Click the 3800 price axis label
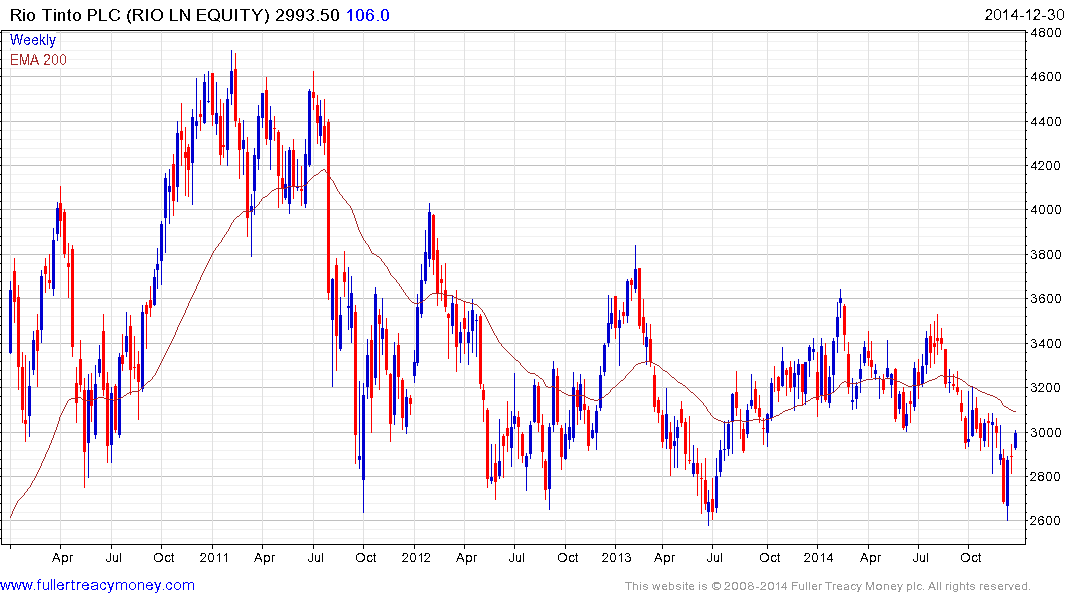Viewport: 1075px width, 600px height. [x=1046, y=254]
